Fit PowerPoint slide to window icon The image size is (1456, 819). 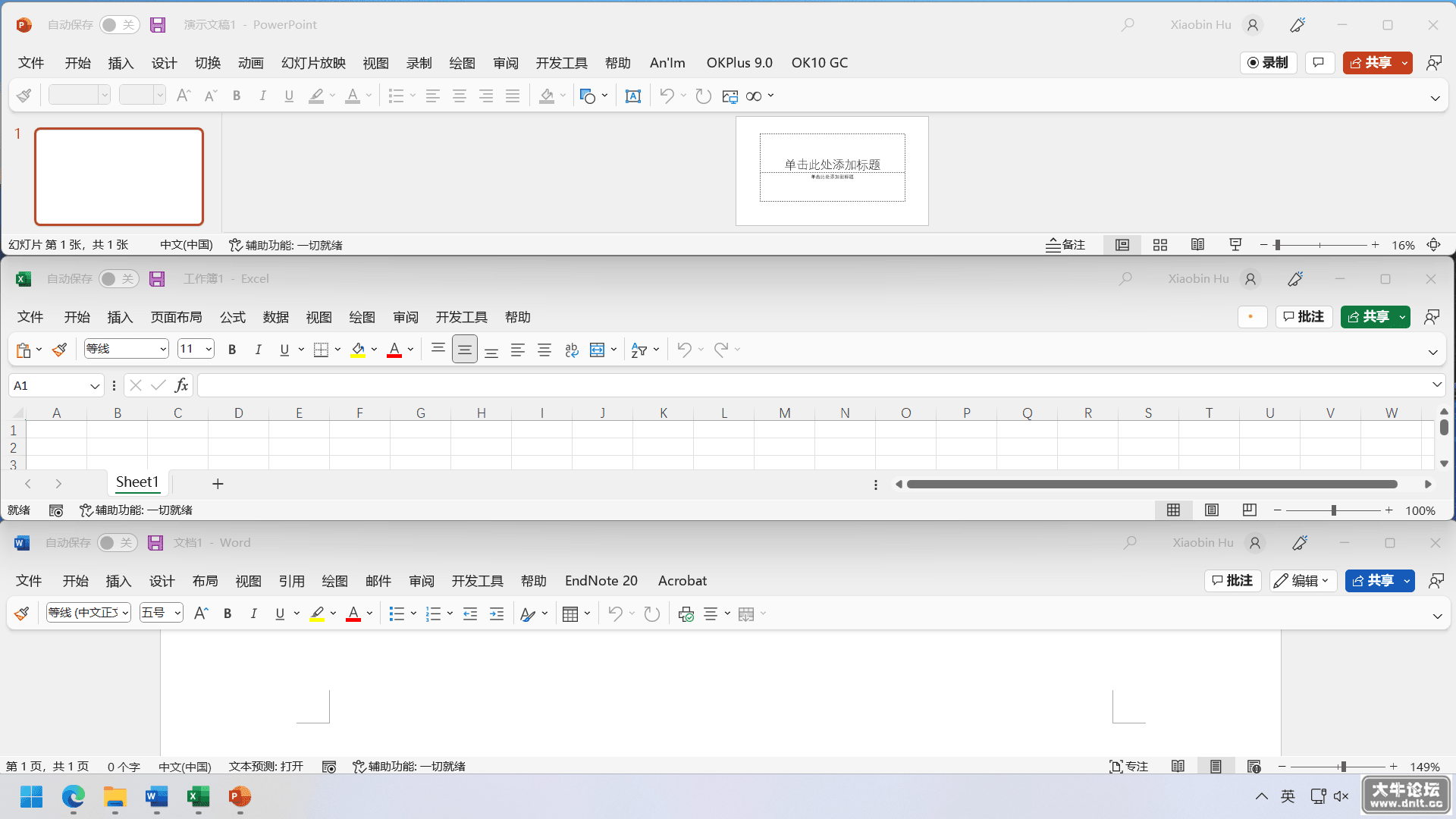click(x=1433, y=245)
